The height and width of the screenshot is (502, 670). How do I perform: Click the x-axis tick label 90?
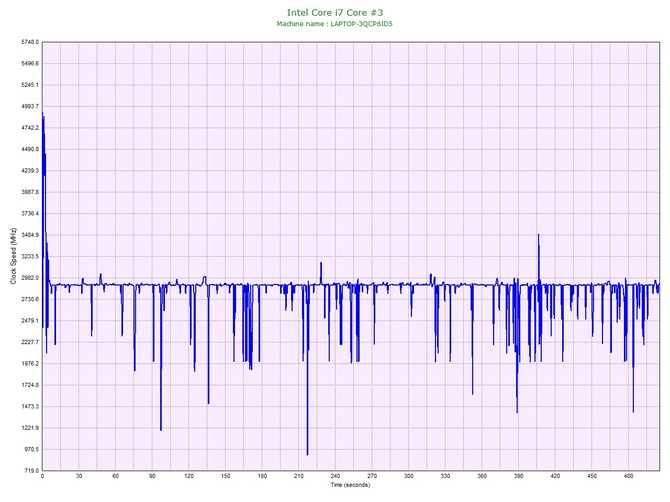click(152, 476)
